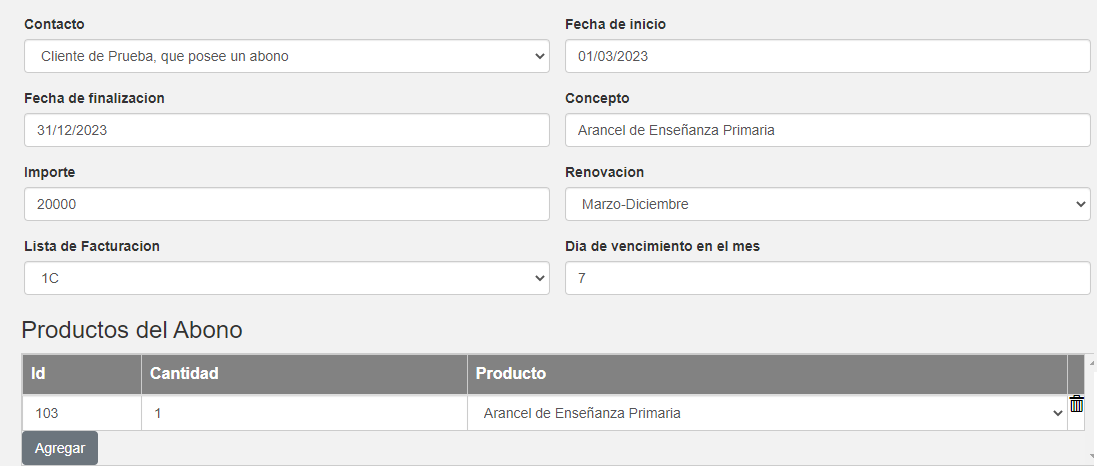This screenshot has width=1097, height=466.
Task: Open the Lista de Facturacion dropdown
Action: [x=286, y=279]
